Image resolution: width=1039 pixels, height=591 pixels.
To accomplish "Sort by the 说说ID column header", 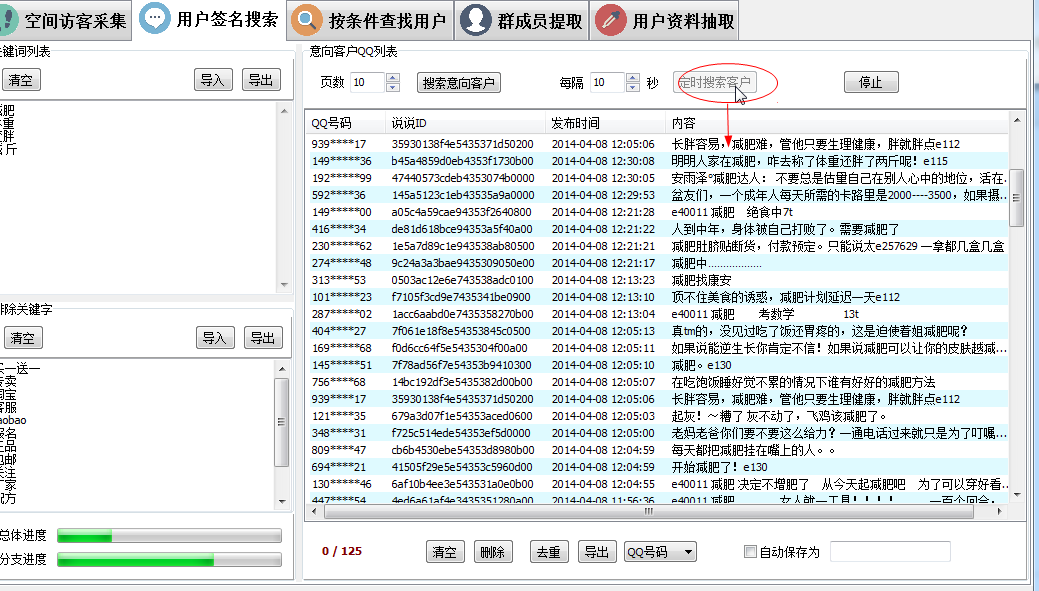I will pos(466,123).
